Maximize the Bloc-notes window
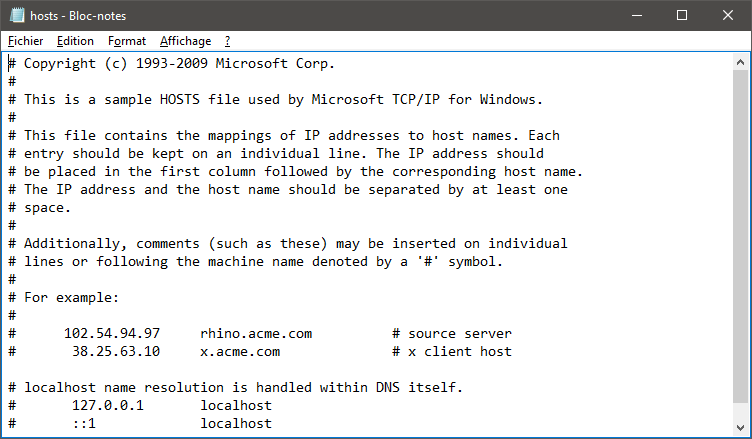This screenshot has height=439, width=752. 682,15
